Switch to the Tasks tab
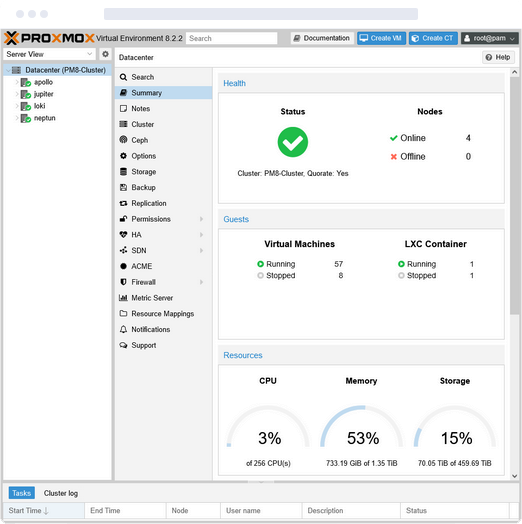522x524 pixels. (21, 493)
